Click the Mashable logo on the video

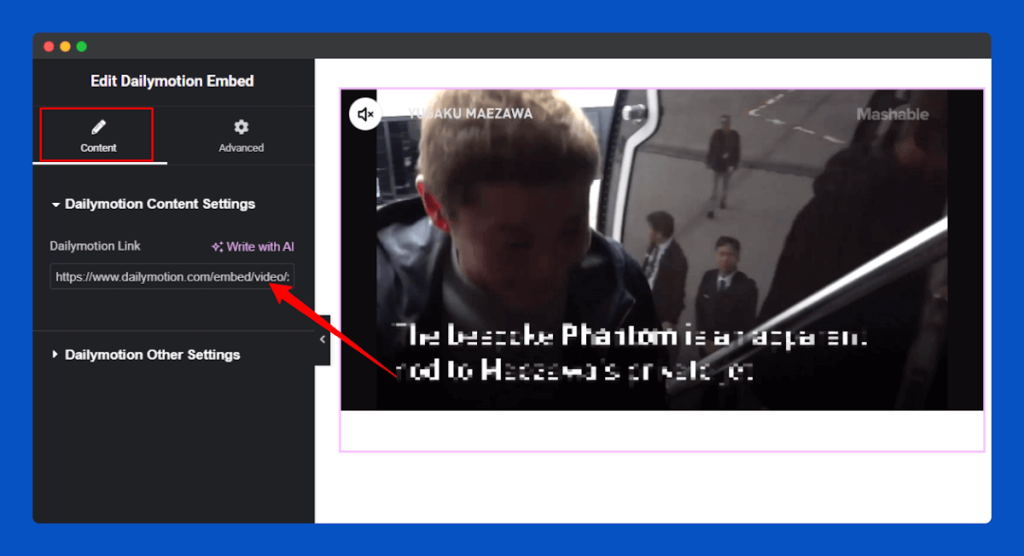tap(892, 114)
